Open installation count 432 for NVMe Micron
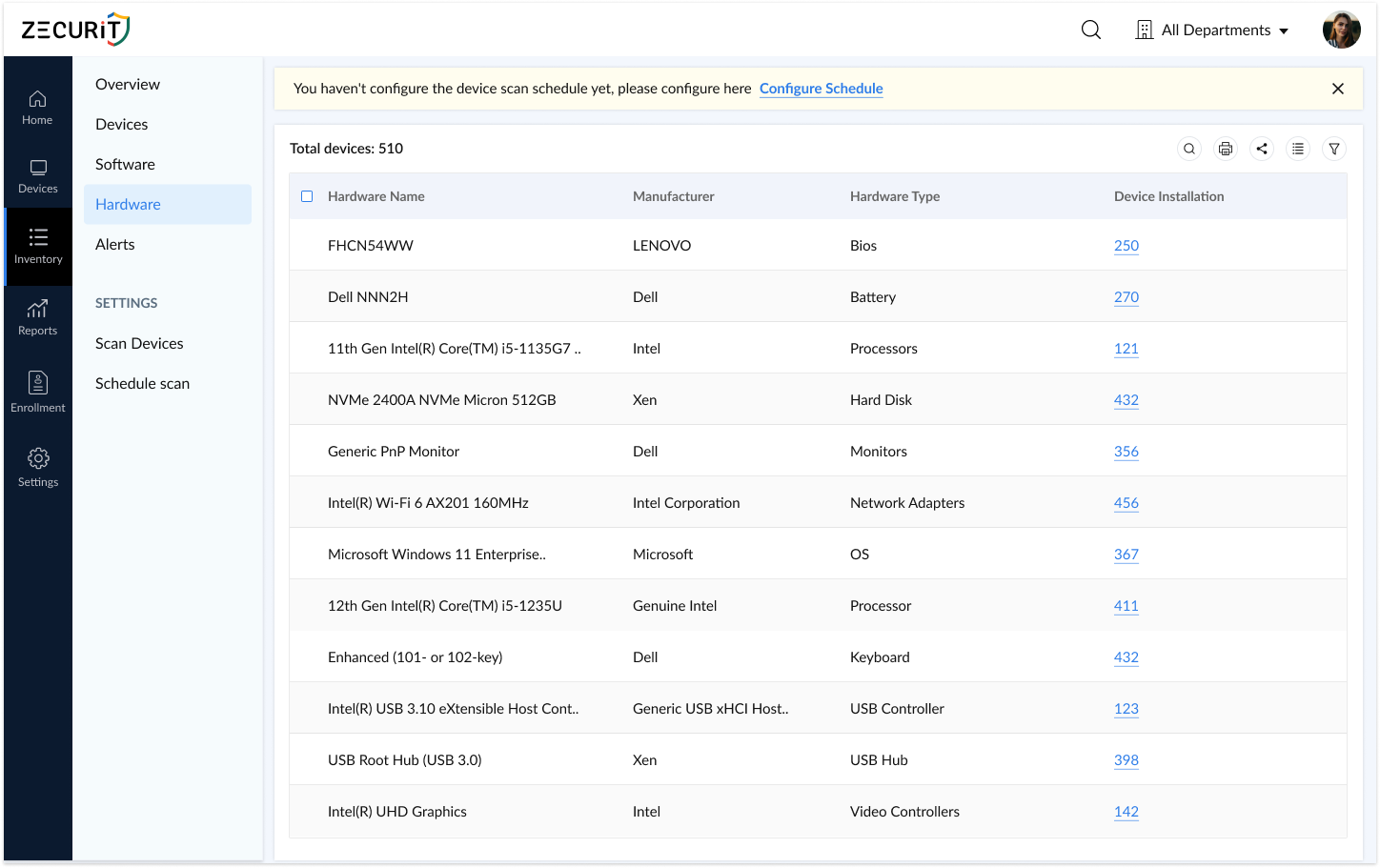 pos(1126,400)
